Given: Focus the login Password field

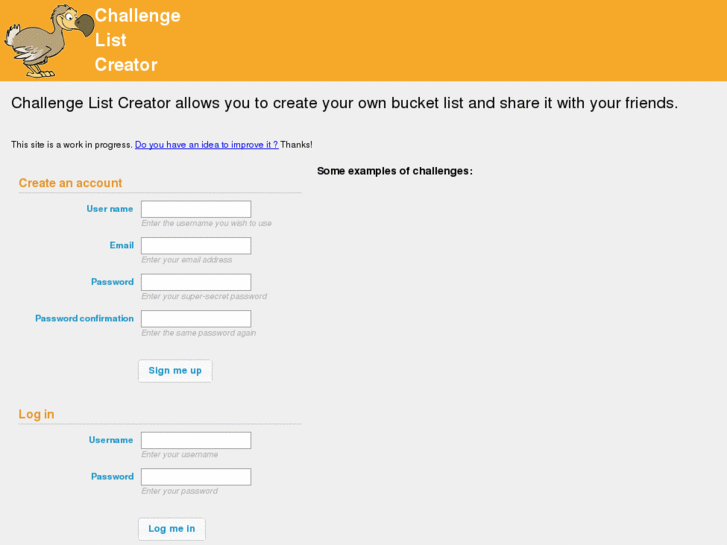Looking at the screenshot, I should click(x=196, y=477).
